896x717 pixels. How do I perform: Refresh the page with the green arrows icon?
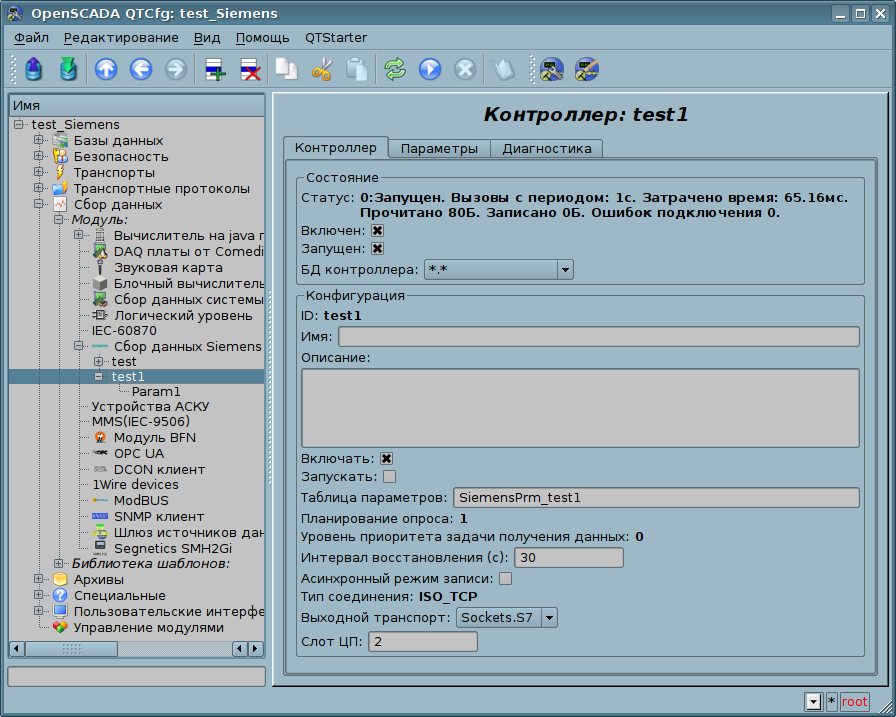[x=395, y=69]
